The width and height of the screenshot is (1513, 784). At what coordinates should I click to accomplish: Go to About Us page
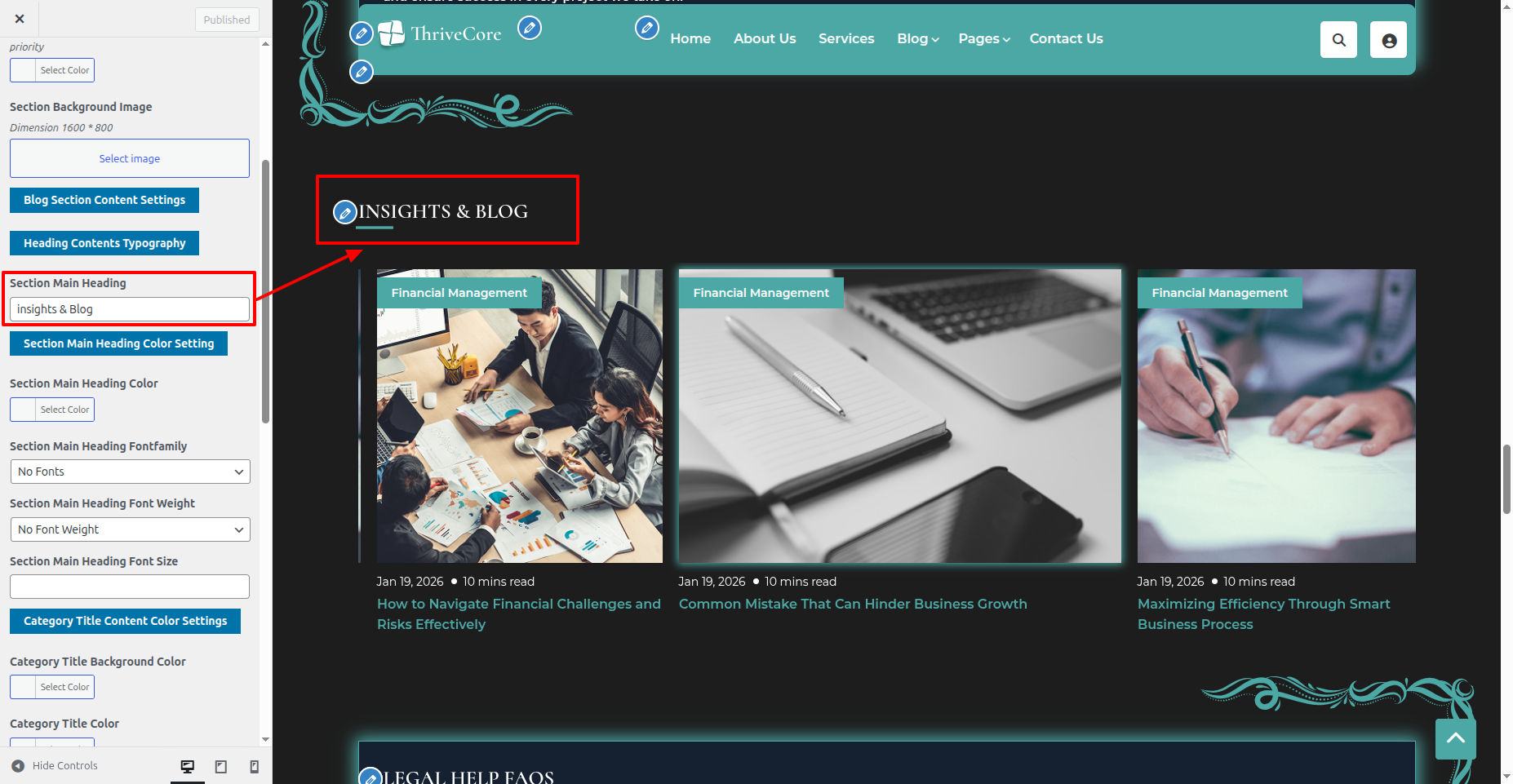coord(764,39)
